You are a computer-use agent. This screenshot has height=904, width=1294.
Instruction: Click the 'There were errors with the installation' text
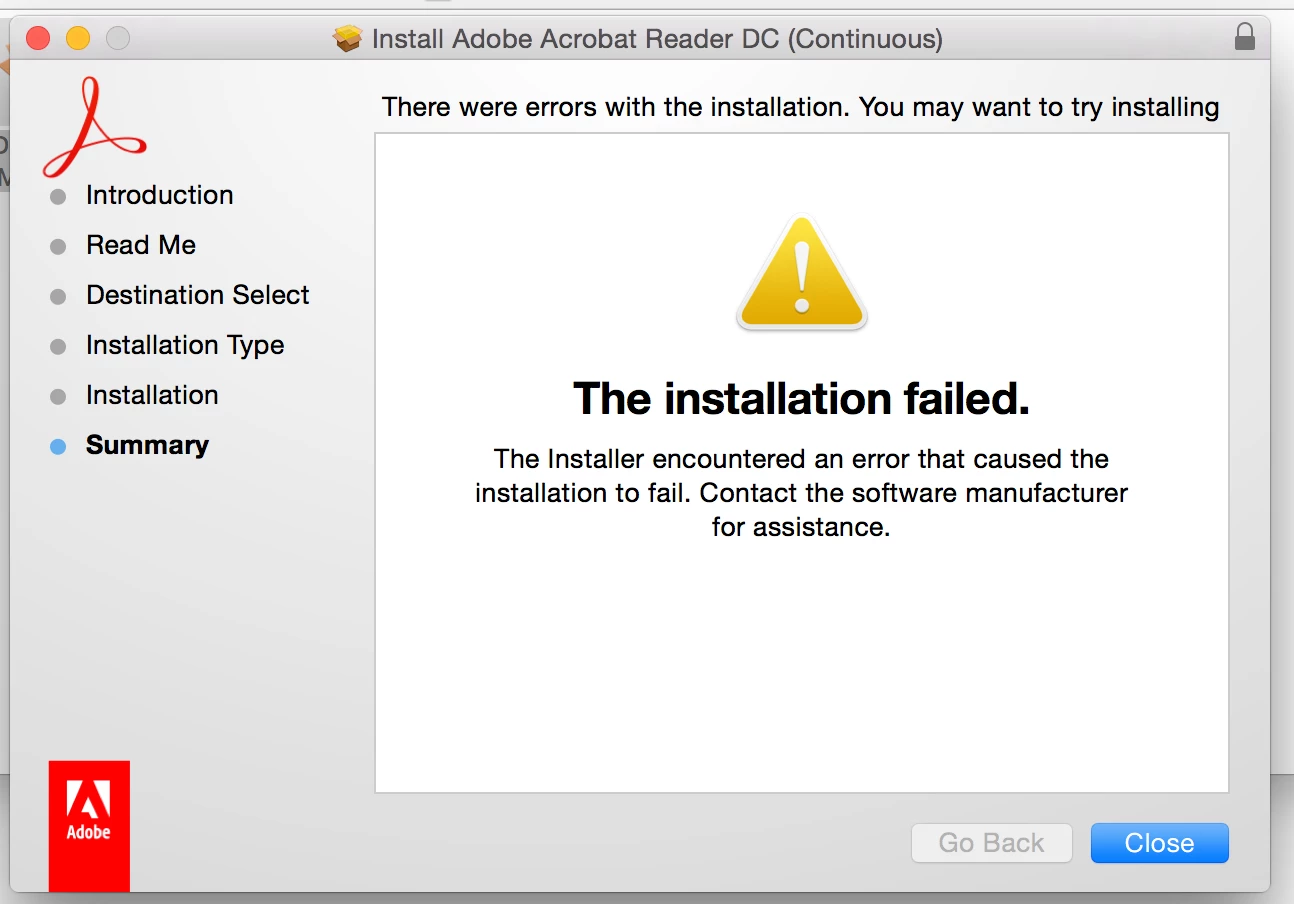click(x=800, y=107)
